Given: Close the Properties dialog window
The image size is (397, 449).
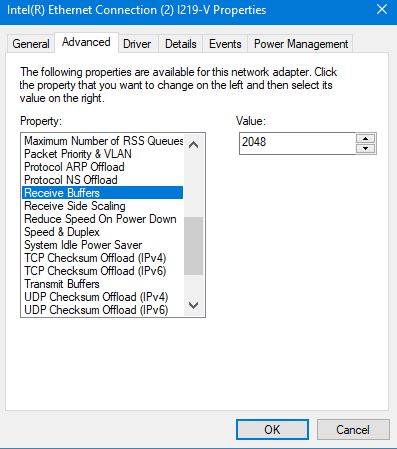Looking at the screenshot, I should [x=382, y=10].
